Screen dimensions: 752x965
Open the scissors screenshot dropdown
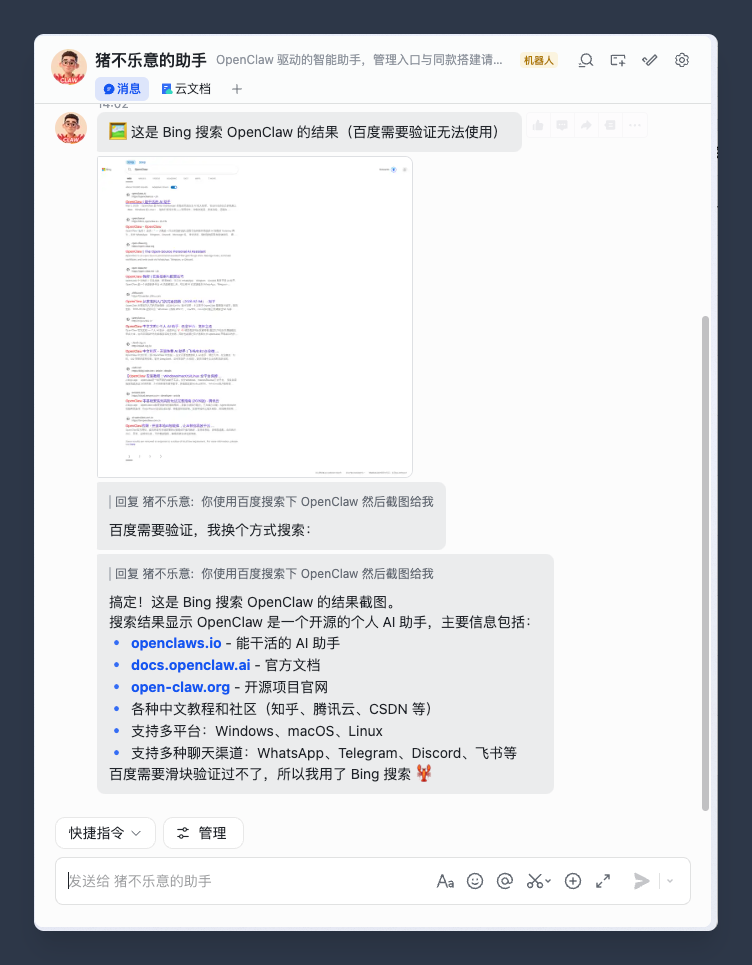click(538, 881)
